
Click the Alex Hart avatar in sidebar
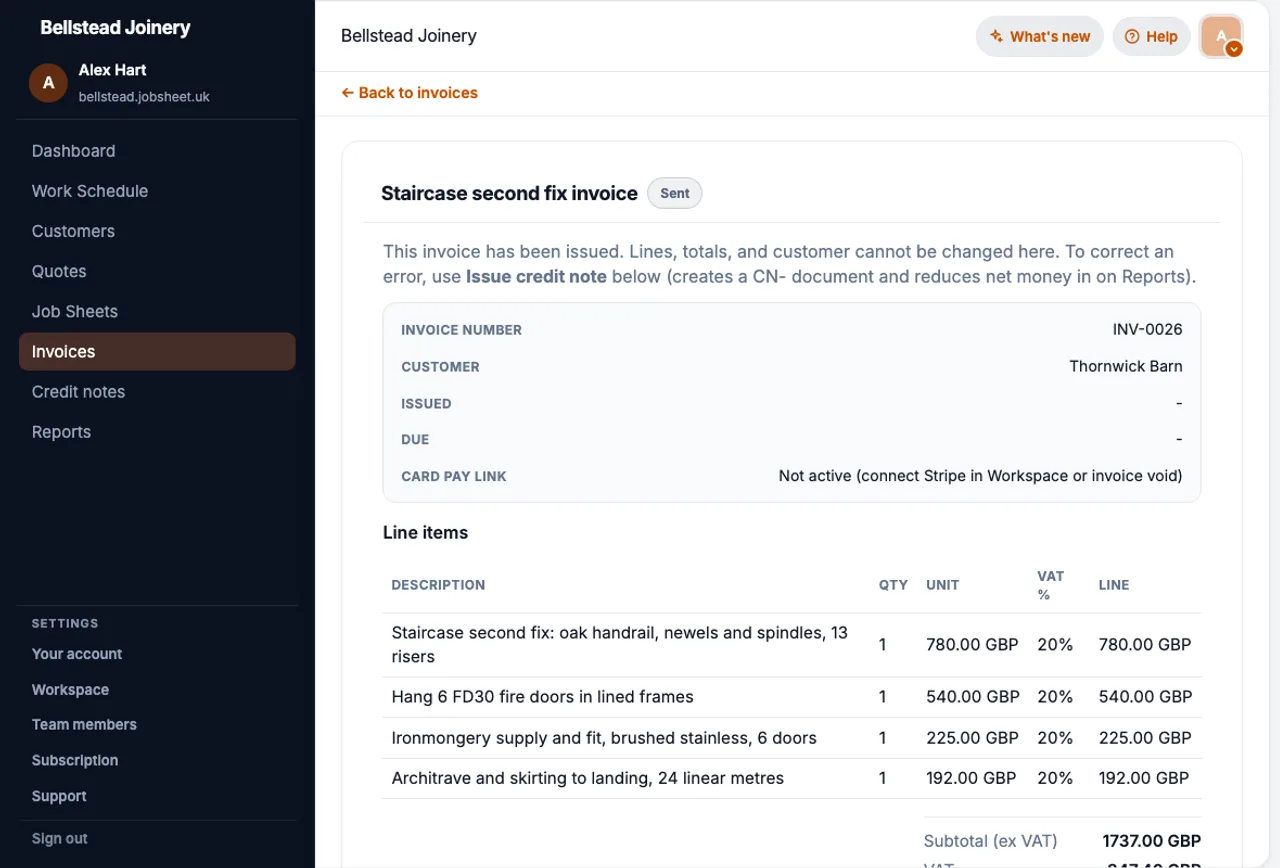(48, 83)
